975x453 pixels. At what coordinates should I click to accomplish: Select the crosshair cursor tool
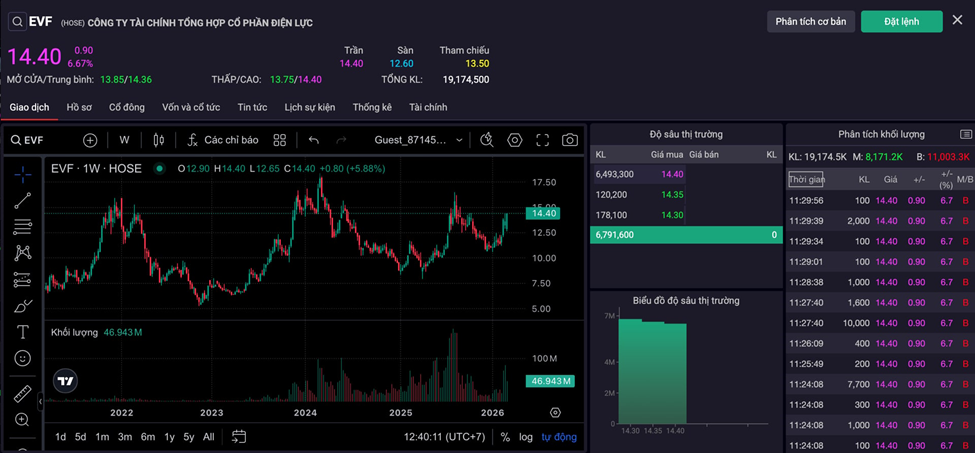click(x=22, y=174)
